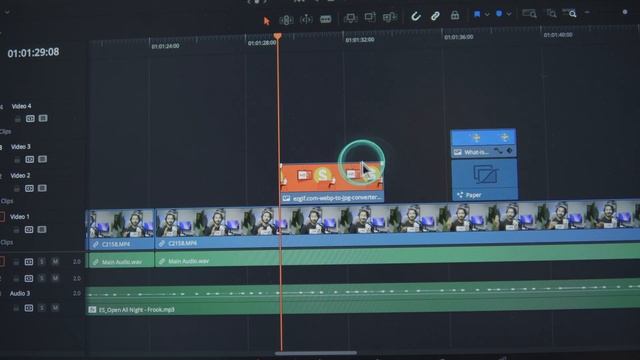Screen dimensions: 640x360
Task: Click keyframe diamond icon on What-is clip
Action: click(x=509, y=151)
